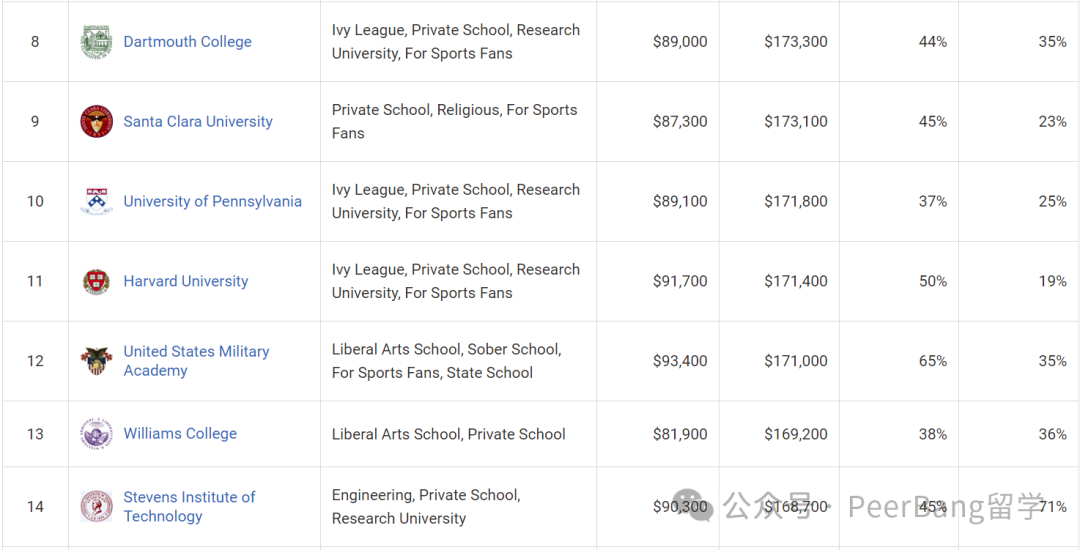
Task: Select the $173,300 mid-career pay cell for Dartmouth
Action: tap(796, 42)
